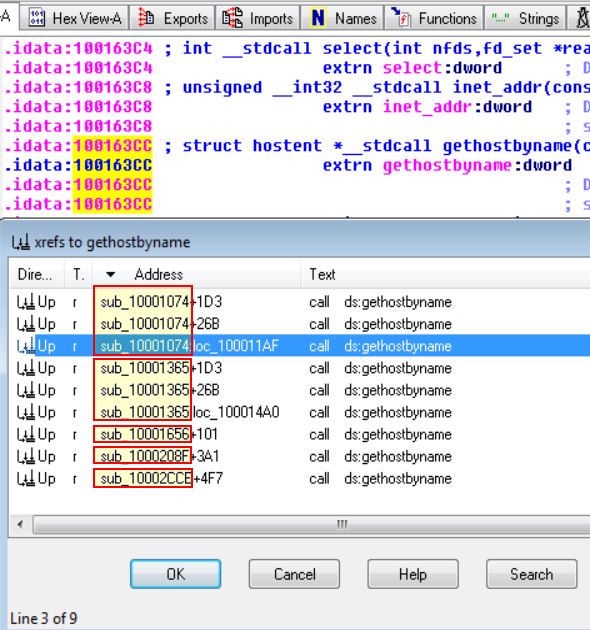Screen dimensions: 590x630
Task: Click the Text column header
Action: coord(444,274)
